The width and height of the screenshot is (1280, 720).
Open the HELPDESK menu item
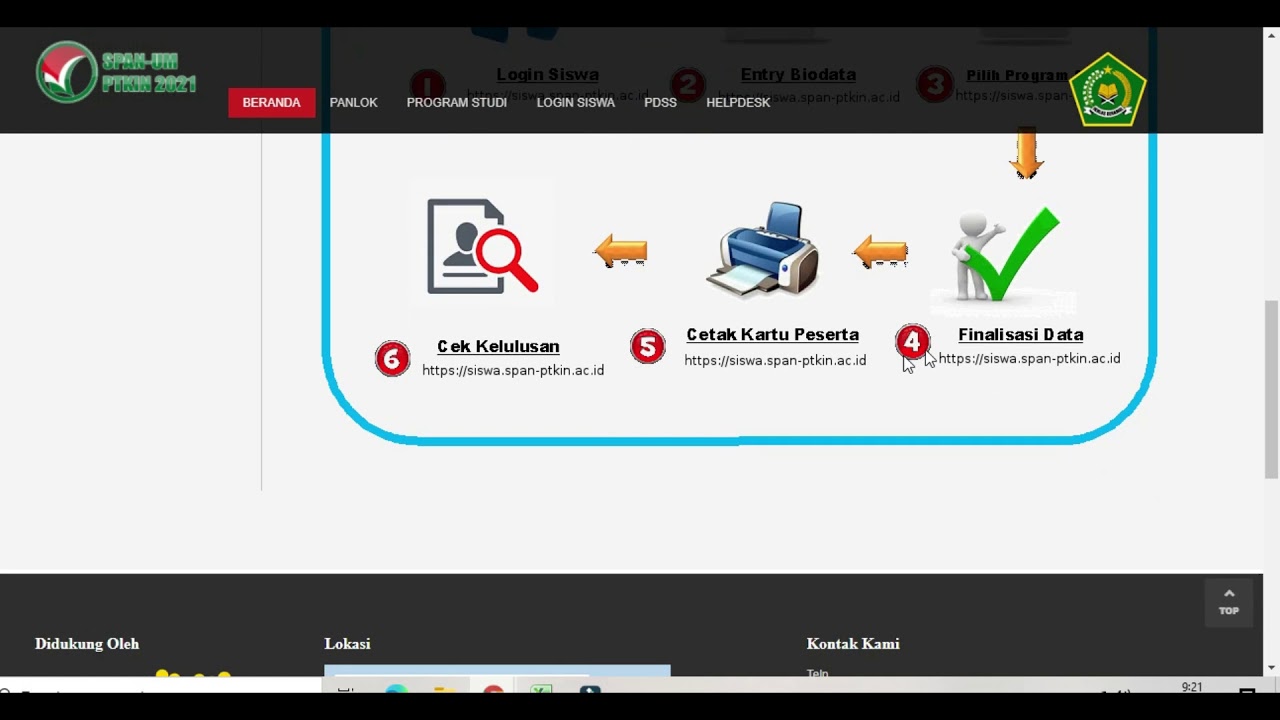738,102
